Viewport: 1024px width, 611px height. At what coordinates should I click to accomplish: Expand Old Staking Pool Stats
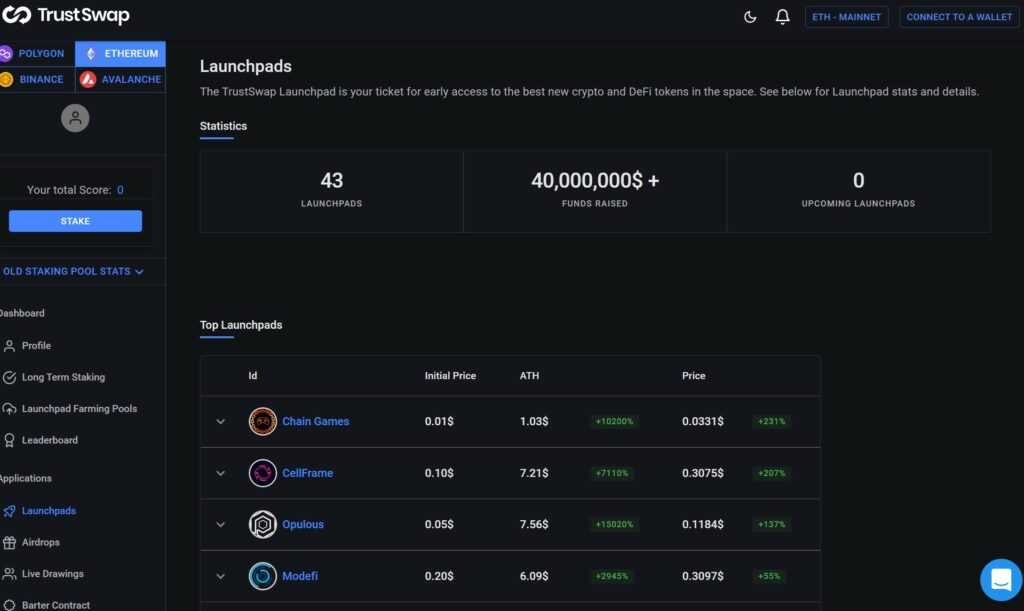pyautogui.click(x=74, y=271)
